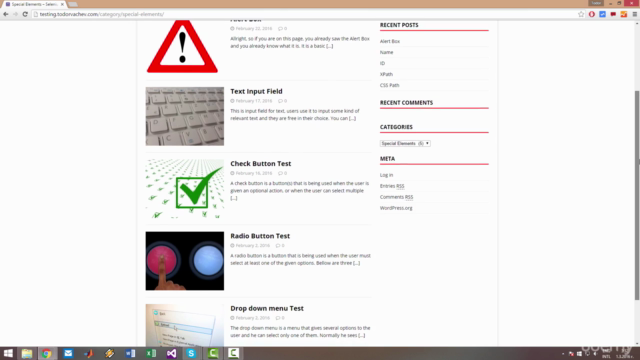Screen dimensions: 640x360
Task: Open the blue checkmark extension icon
Action: [x=602, y=14]
